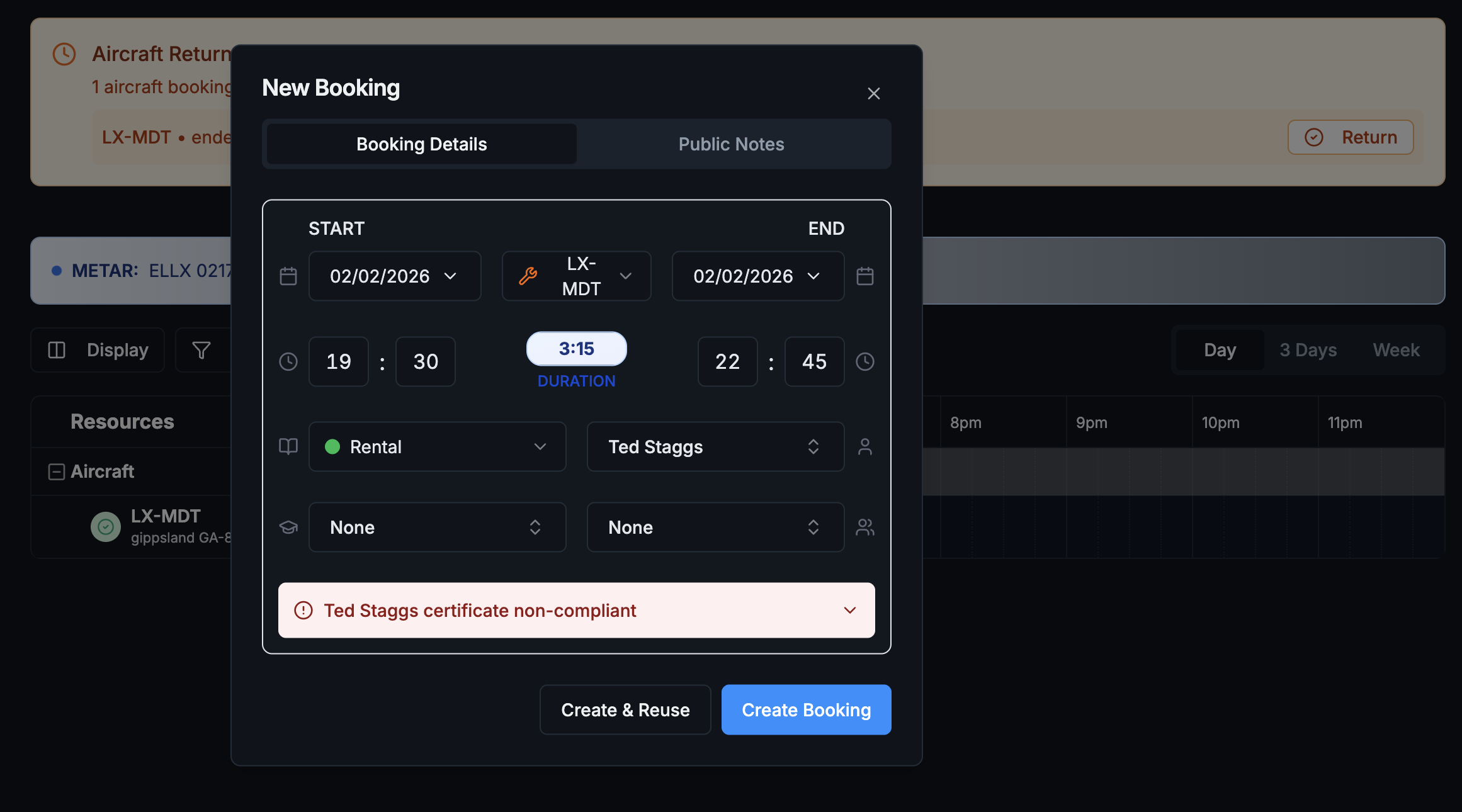Click the single person pilot icon
The width and height of the screenshot is (1462, 812).
click(865, 446)
